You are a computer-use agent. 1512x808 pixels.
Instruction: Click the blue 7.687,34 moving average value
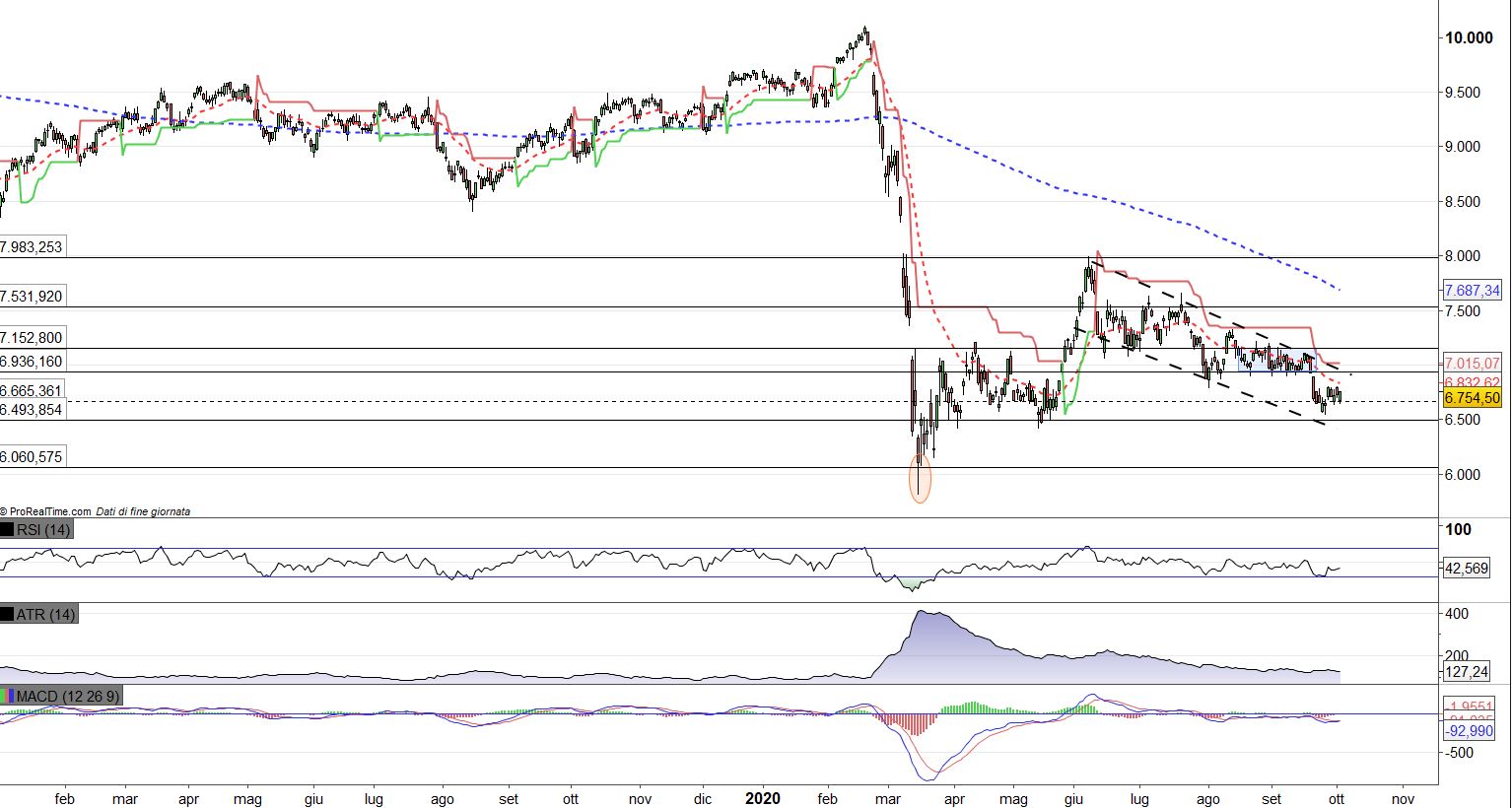(x=1472, y=291)
